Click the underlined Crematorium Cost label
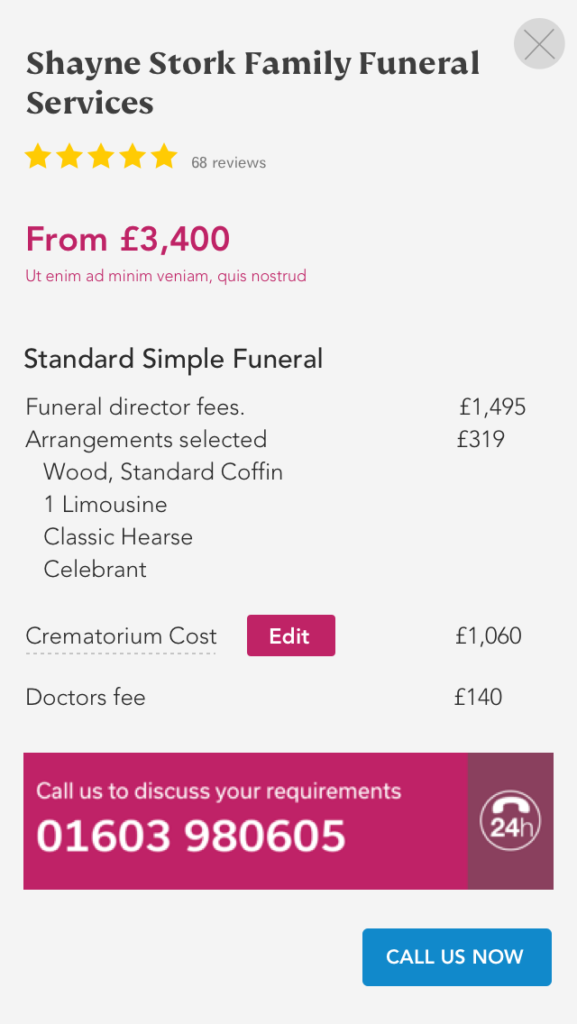This screenshot has width=577, height=1024. [x=121, y=636]
